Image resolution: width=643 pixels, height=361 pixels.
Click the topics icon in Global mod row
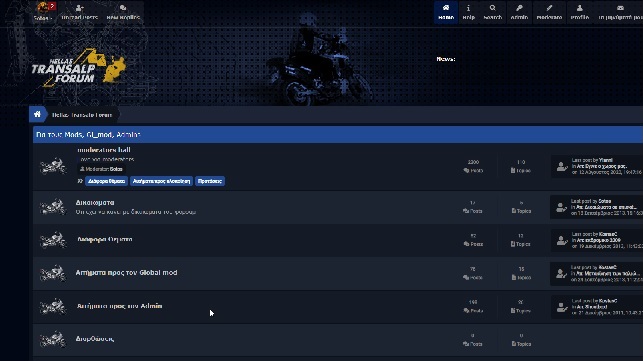point(513,278)
